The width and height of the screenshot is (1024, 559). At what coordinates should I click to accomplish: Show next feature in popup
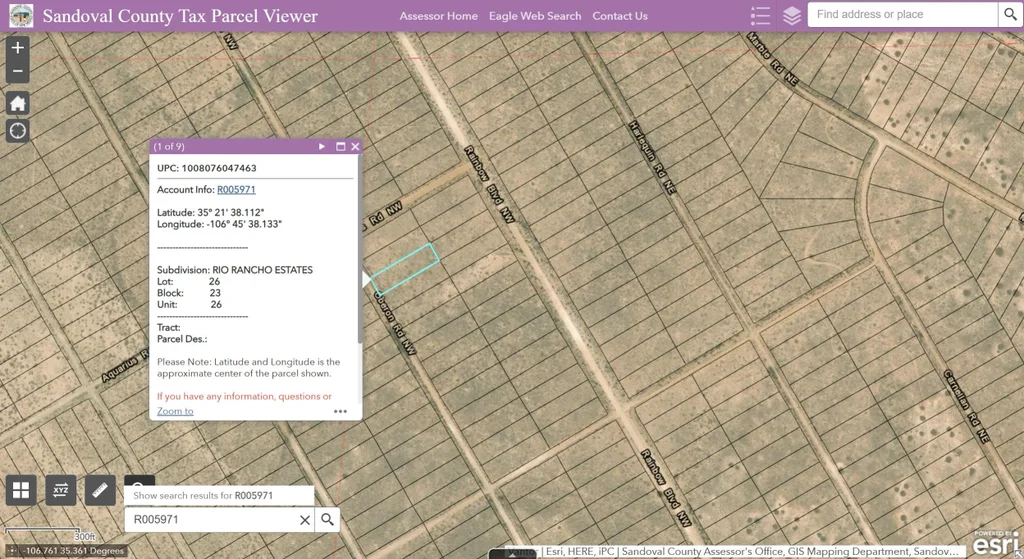322,147
